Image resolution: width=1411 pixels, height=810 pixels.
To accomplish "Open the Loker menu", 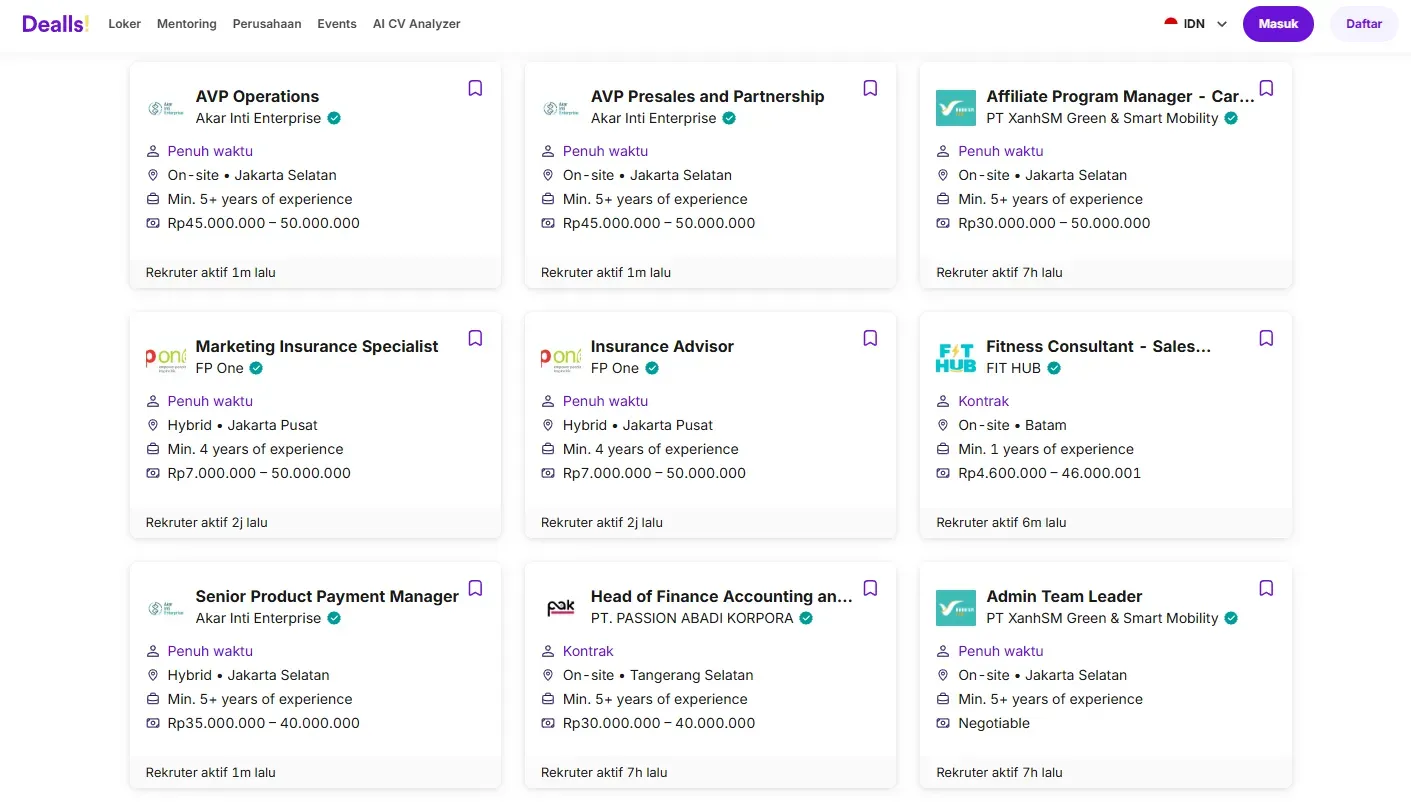I will tap(124, 24).
